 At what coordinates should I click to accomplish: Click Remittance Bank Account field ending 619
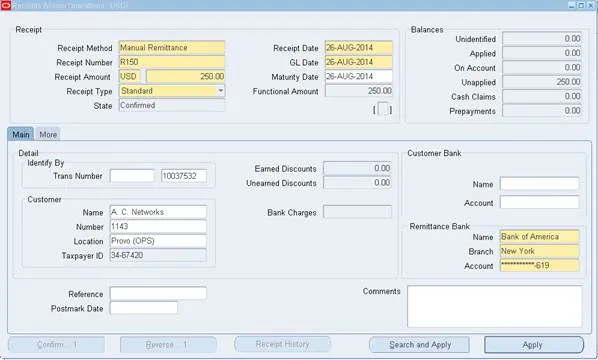pos(540,266)
